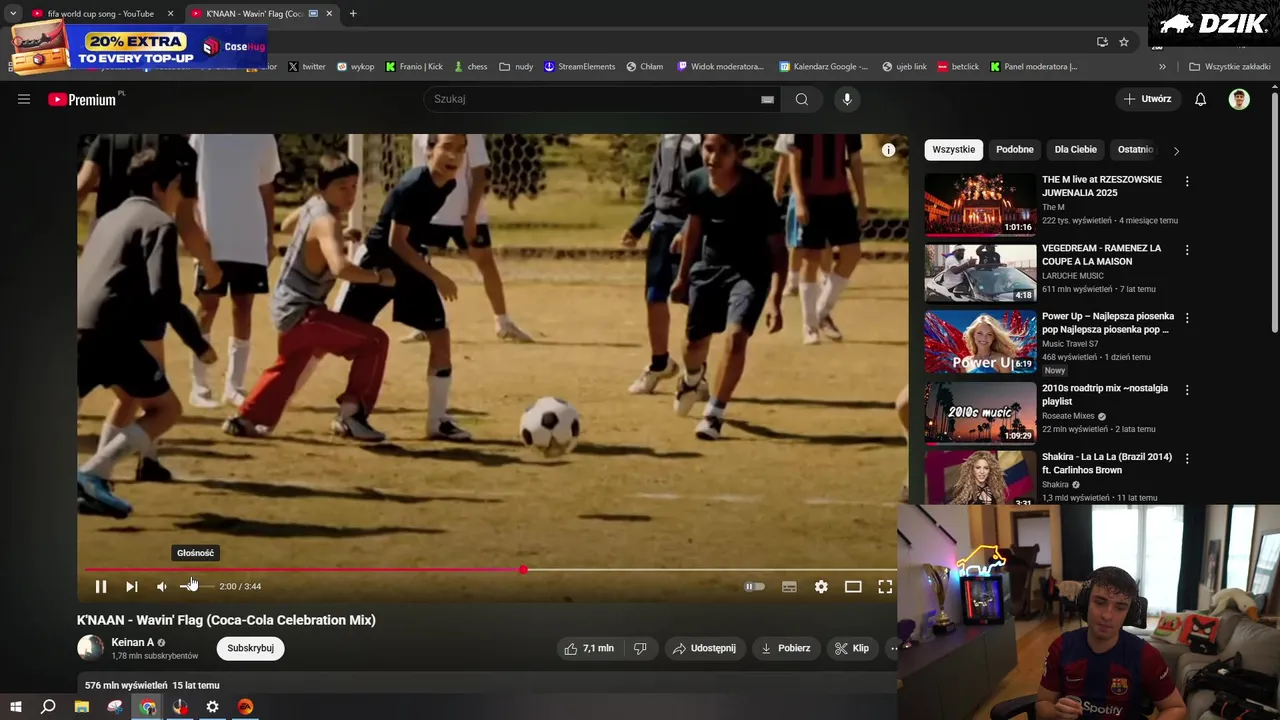Select the Ostatnio filter chip
The height and width of the screenshot is (720, 1280).
pos(1135,149)
